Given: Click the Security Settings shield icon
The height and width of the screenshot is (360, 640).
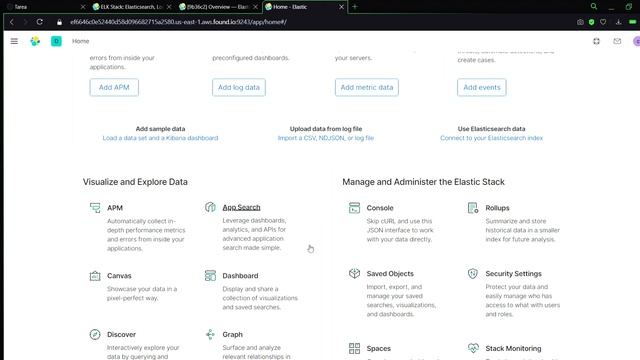Looking at the screenshot, I should 473,273.
